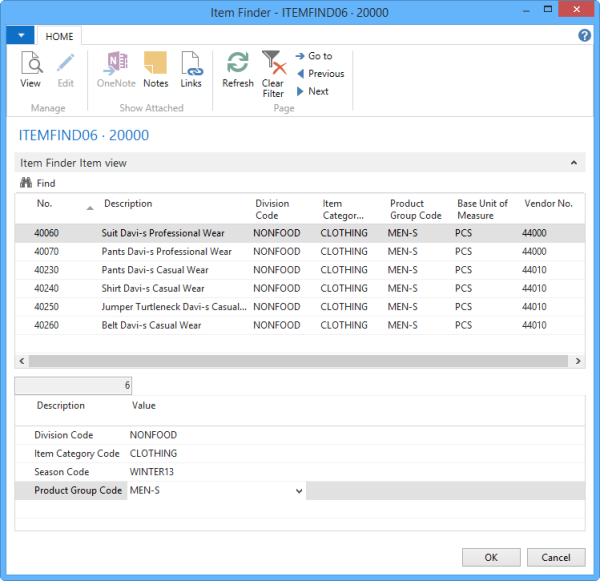Select item row 40070
The width and height of the screenshot is (600, 581).
[300, 251]
